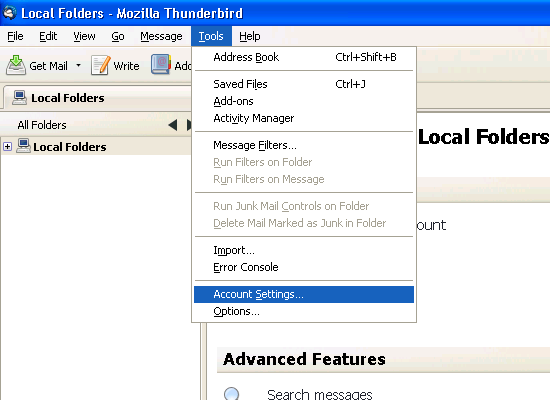Viewport: 550px width, 400px height.
Task: Click the Local Folders tree computer icon
Action: pos(23,146)
